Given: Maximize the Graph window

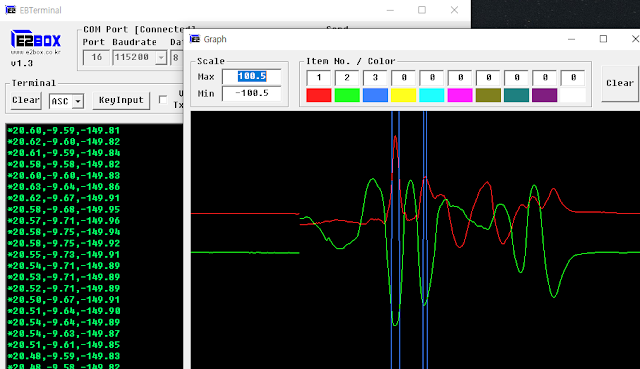Looking at the screenshot, I should pyautogui.click(x=603, y=39).
